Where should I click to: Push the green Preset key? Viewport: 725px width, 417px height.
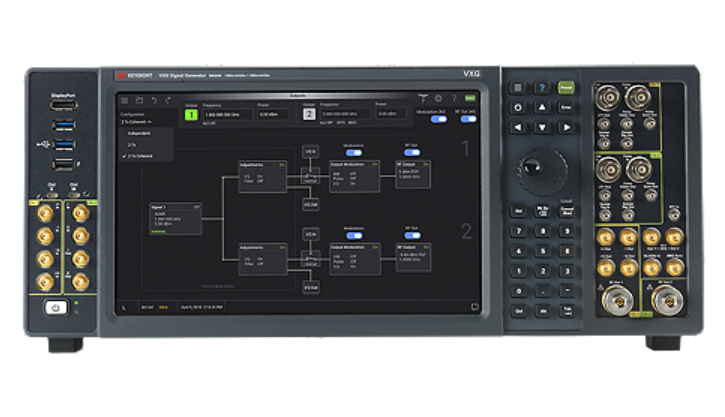(x=566, y=87)
